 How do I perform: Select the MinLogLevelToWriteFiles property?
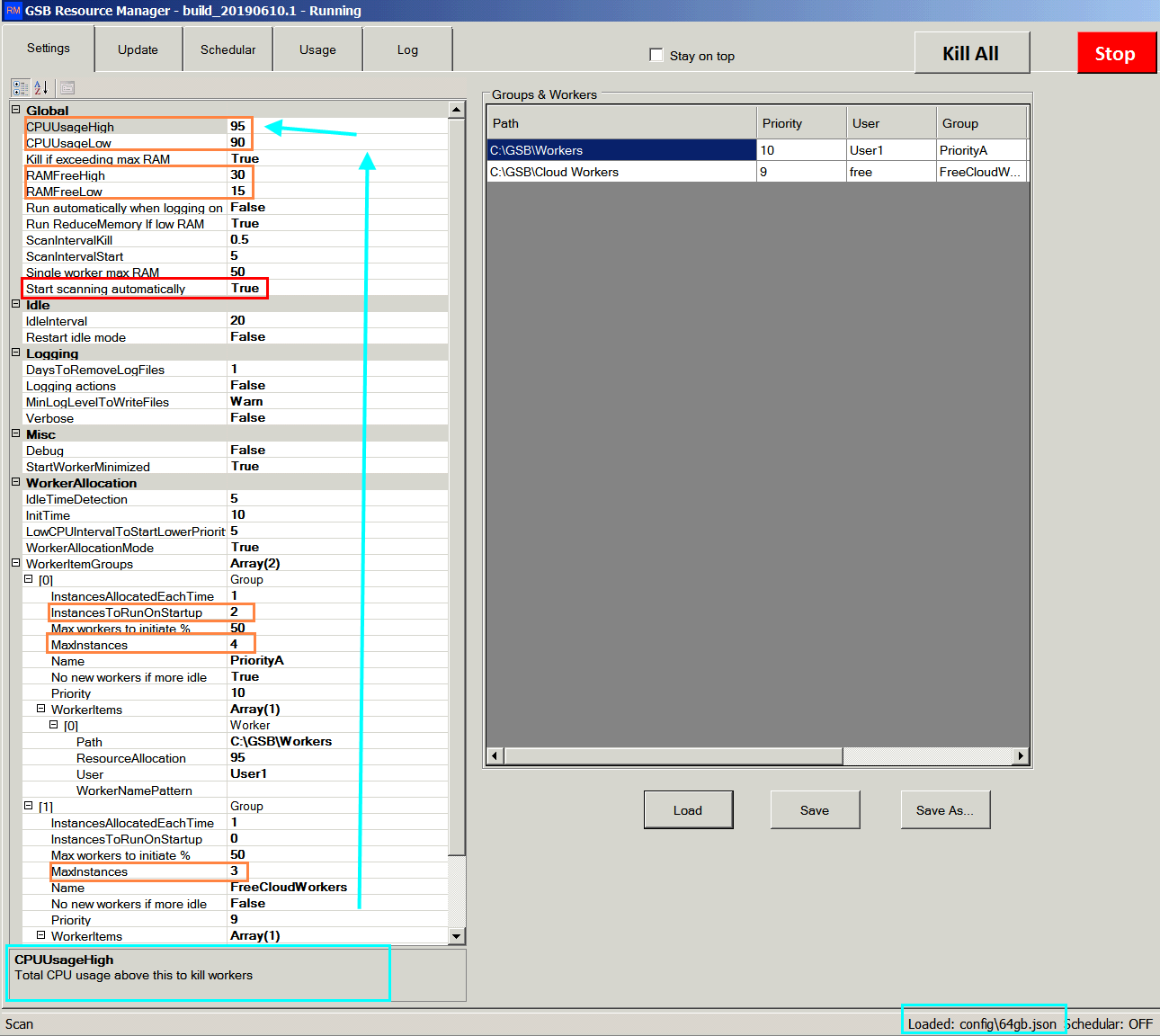point(235,401)
